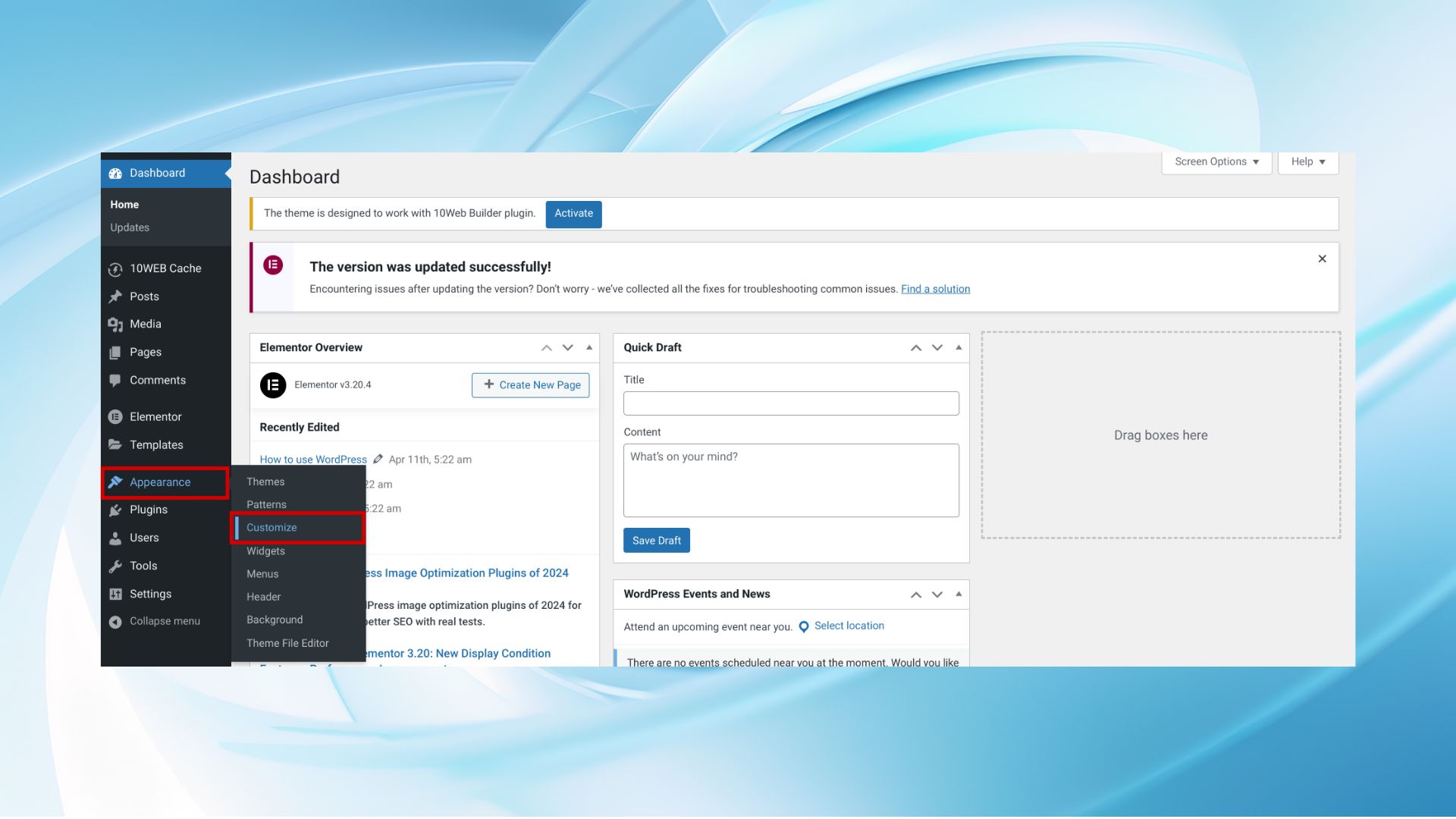1456x819 pixels.
Task: Click the Elementor sidebar icon
Action: click(115, 417)
